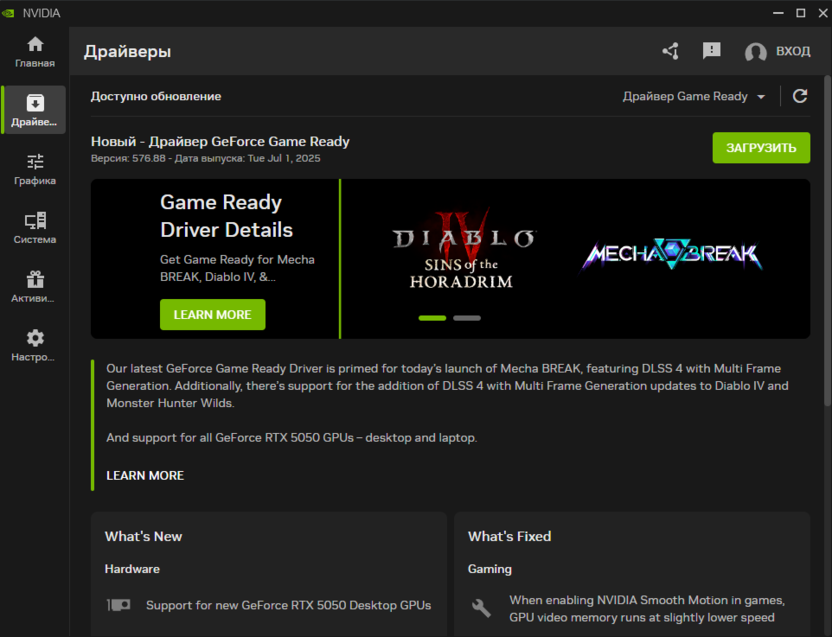
Task: Refresh the driver update check
Action: (800, 96)
